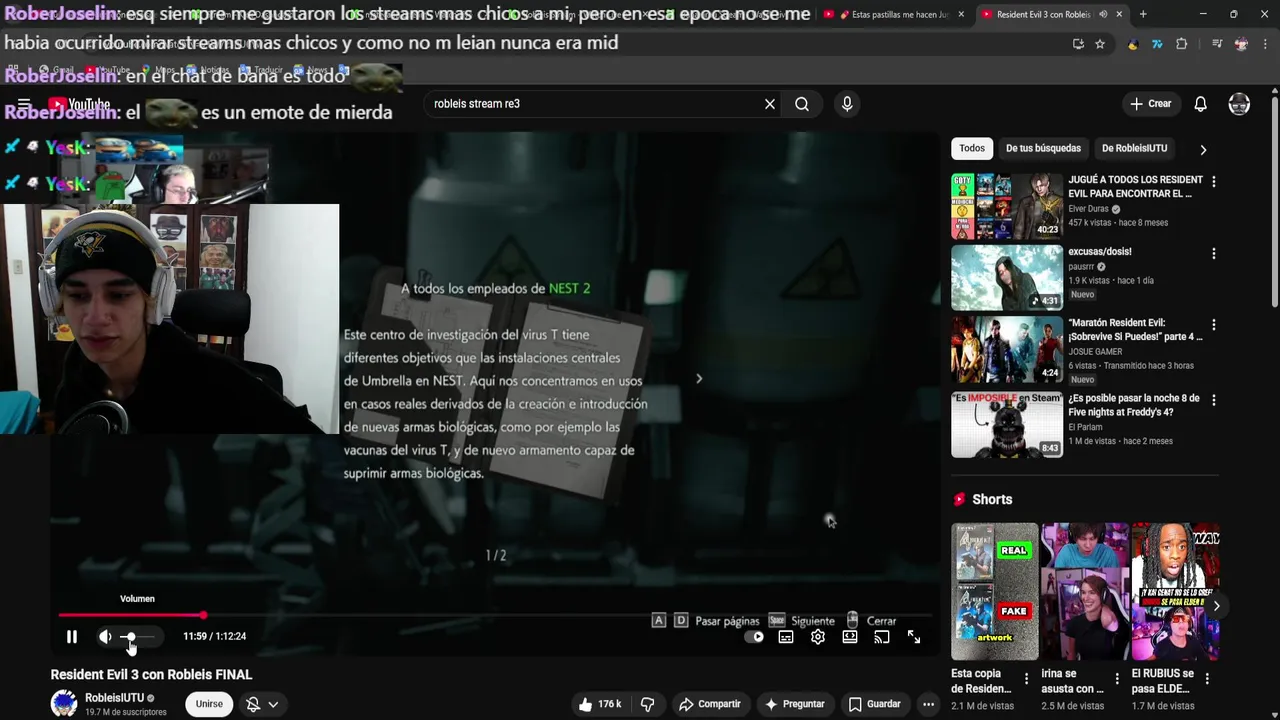The height and width of the screenshot is (720, 1280).
Task: Switch to Estas pastillas me hacen browser tab
Action: (895, 15)
